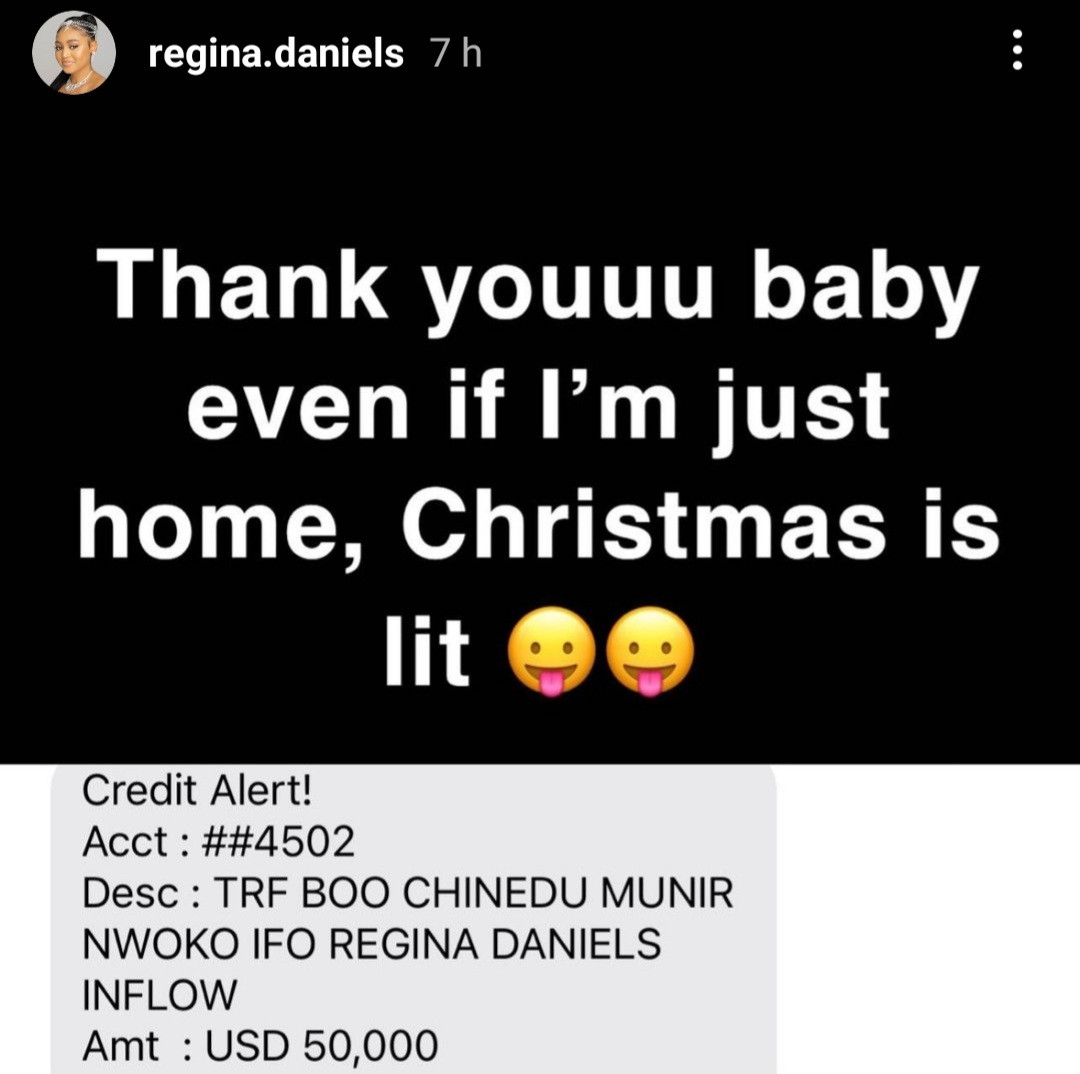The image size is (1080, 1074).
Task: Tap the second tongue-out emoji
Action: [x=650, y=651]
